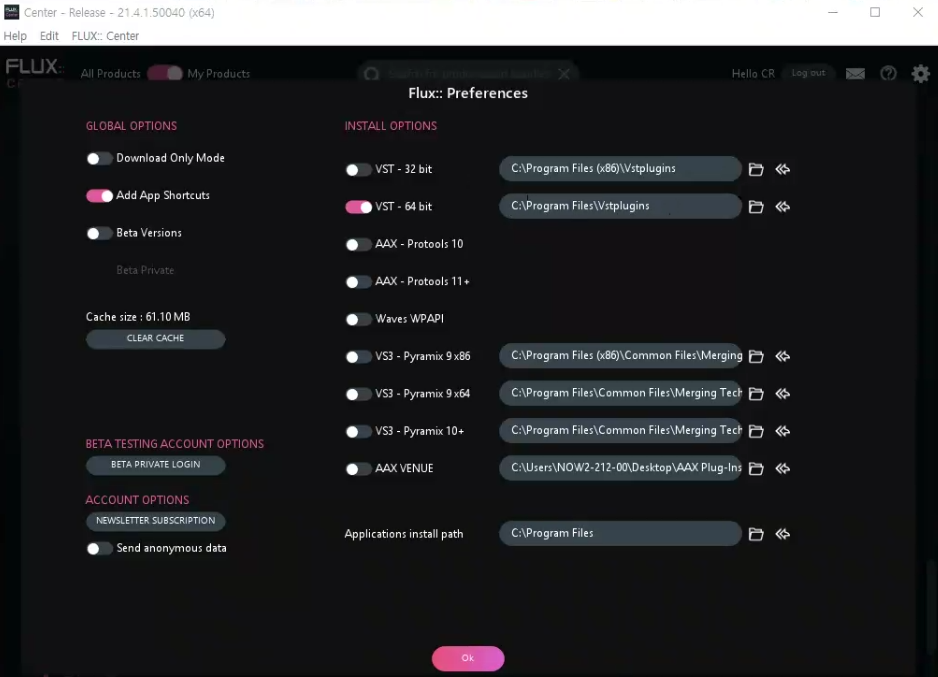Screen dimensions: 938x677
Task: Enable VS3 - Pyramix 9 x64 install
Action: 358,394
